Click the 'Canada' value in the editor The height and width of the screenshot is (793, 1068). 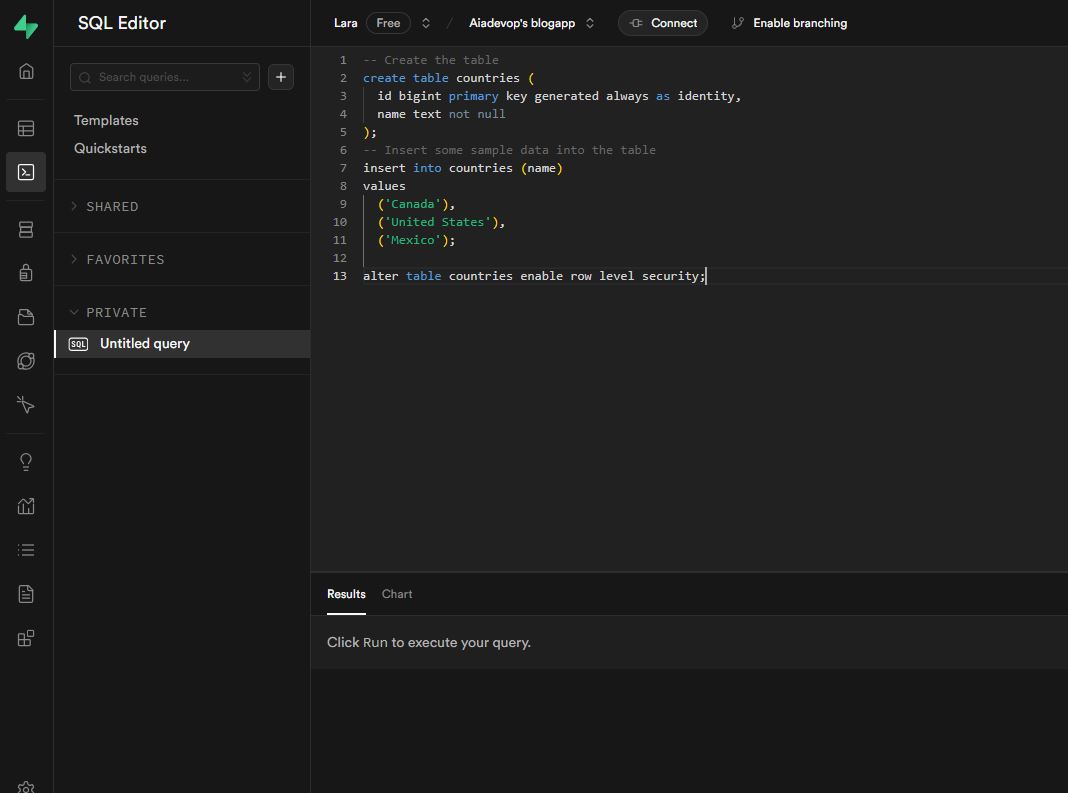click(412, 204)
